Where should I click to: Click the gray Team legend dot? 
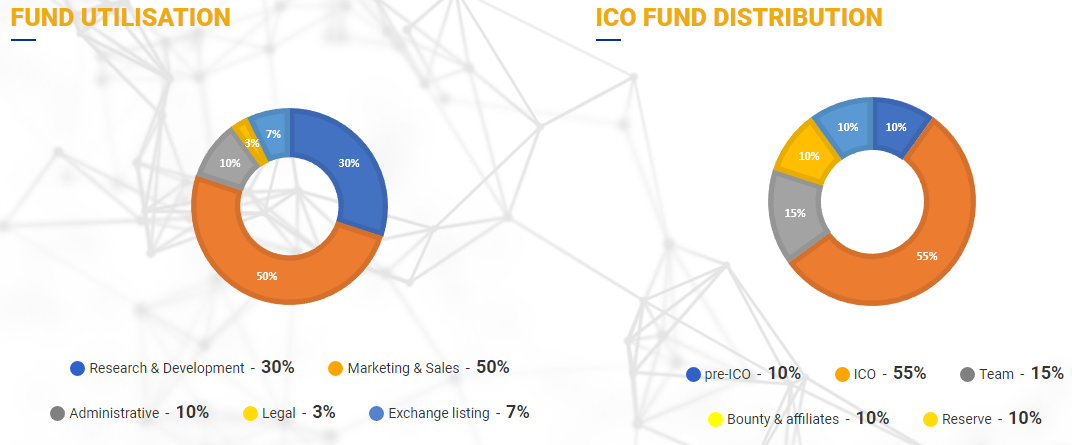coord(966,375)
